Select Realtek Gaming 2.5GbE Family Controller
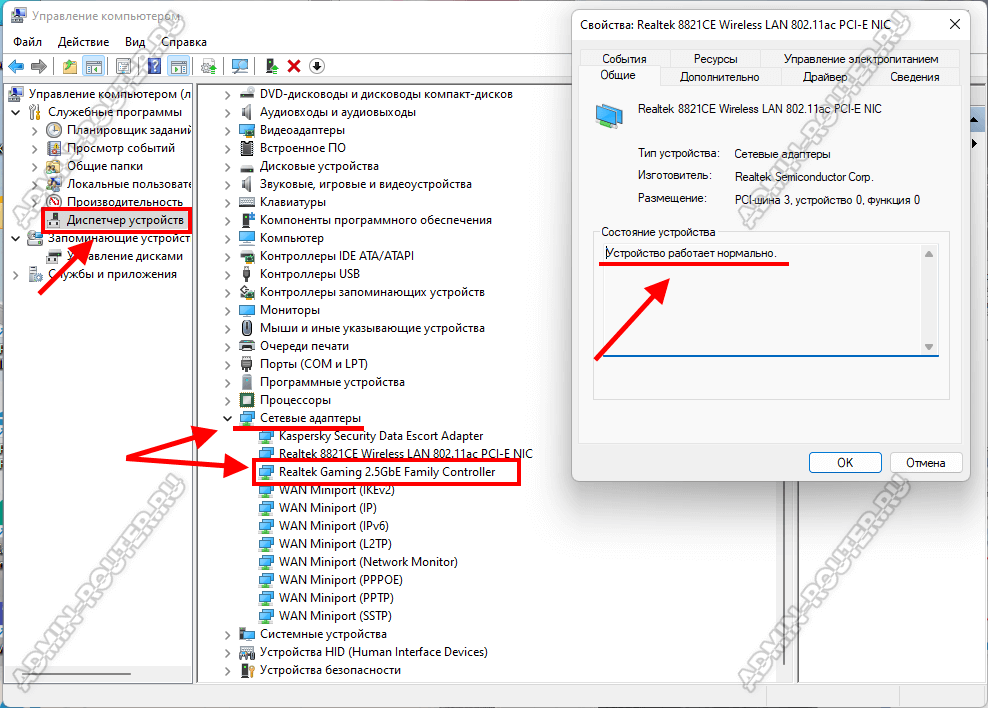The width and height of the screenshot is (988, 708). coord(386,472)
